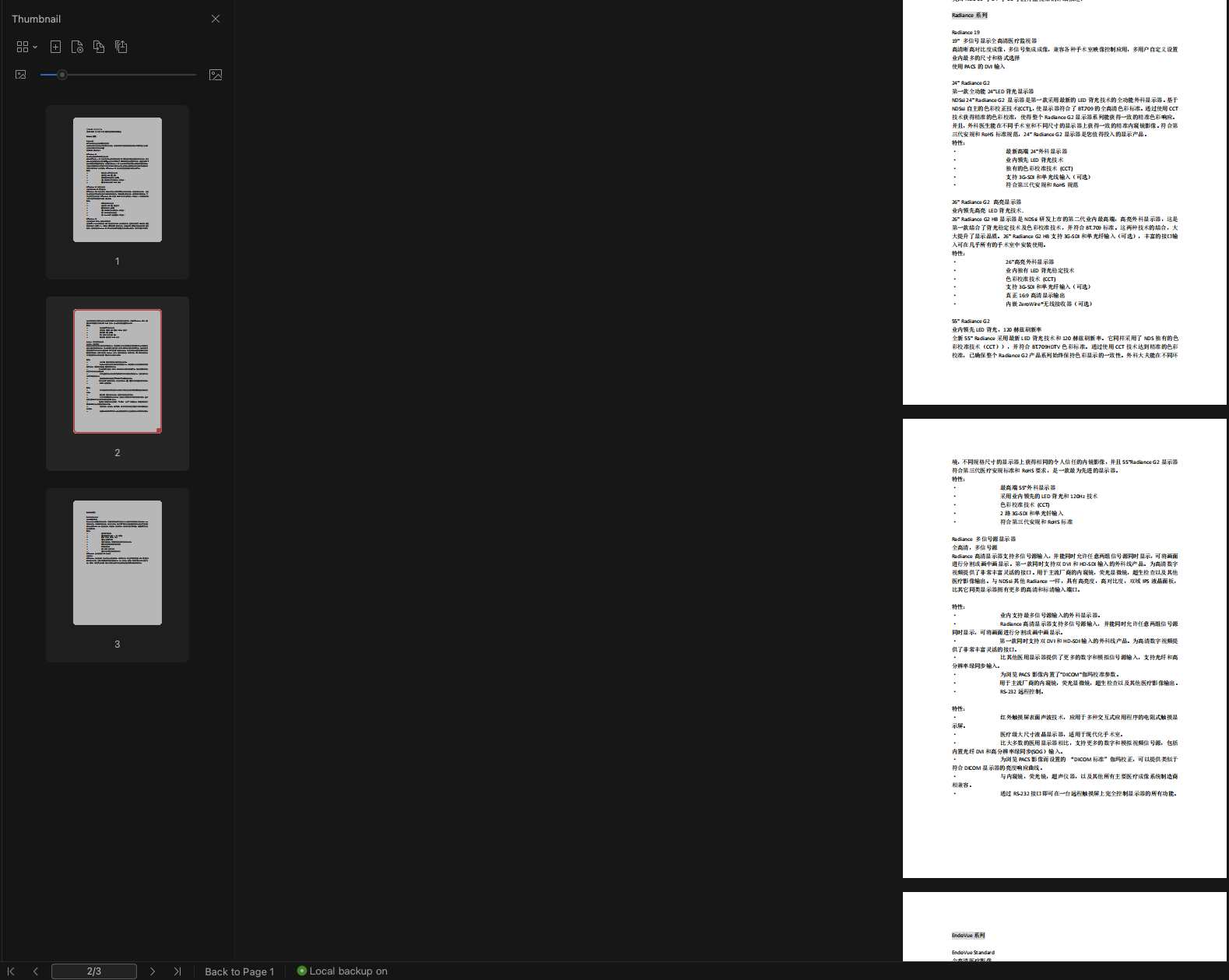The image size is (1229, 980).
Task: Click the extract pages icon
Action: [x=121, y=47]
